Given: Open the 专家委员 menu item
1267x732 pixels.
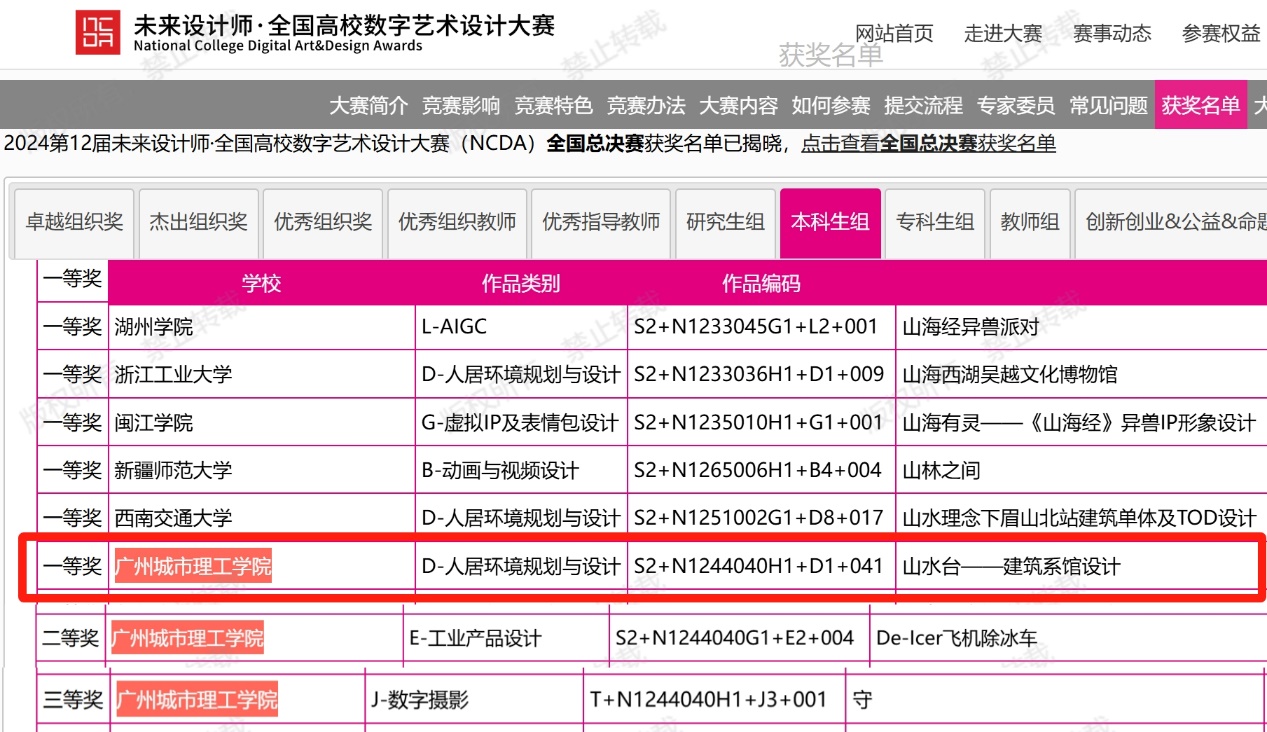Looking at the screenshot, I should tap(1016, 105).
